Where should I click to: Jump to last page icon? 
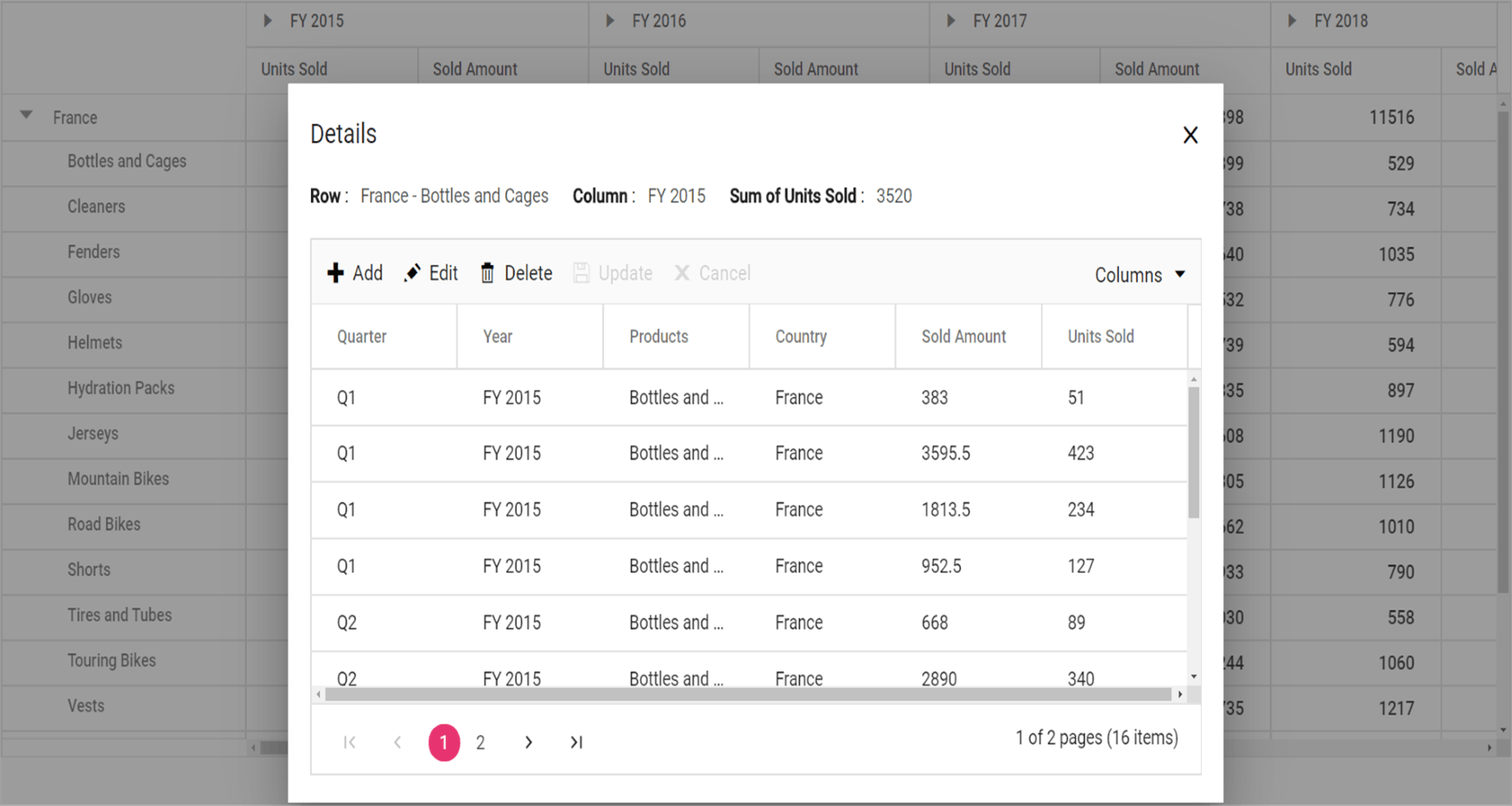point(576,742)
